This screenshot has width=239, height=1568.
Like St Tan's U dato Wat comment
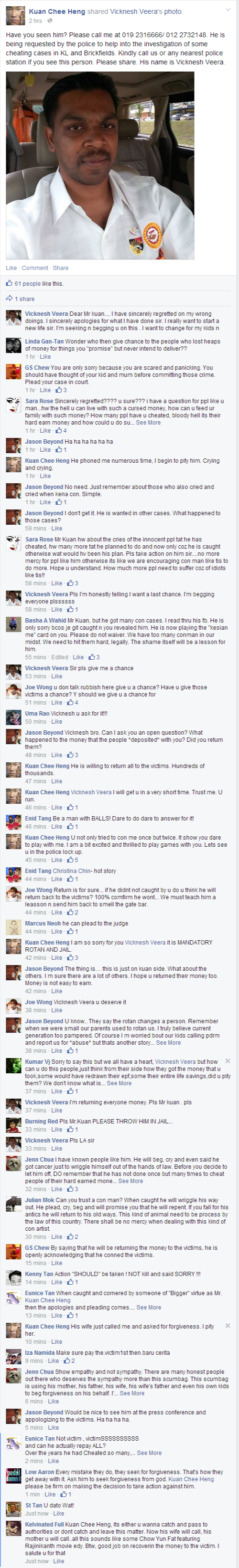[x=58, y=1513]
